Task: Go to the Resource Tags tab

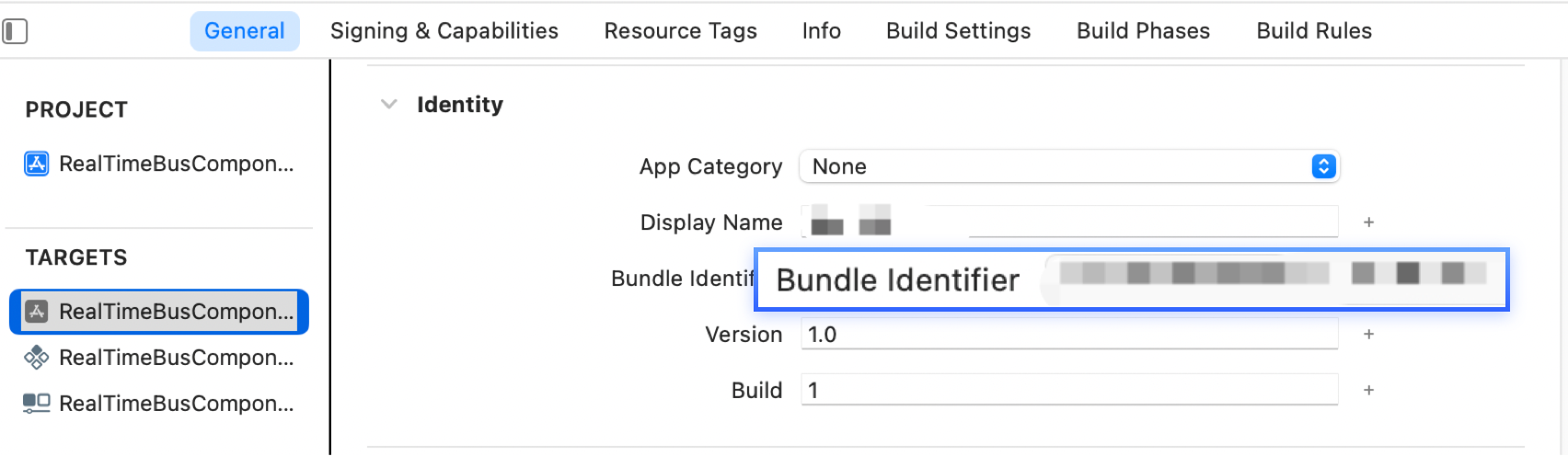Action: (x=680, y=31)
